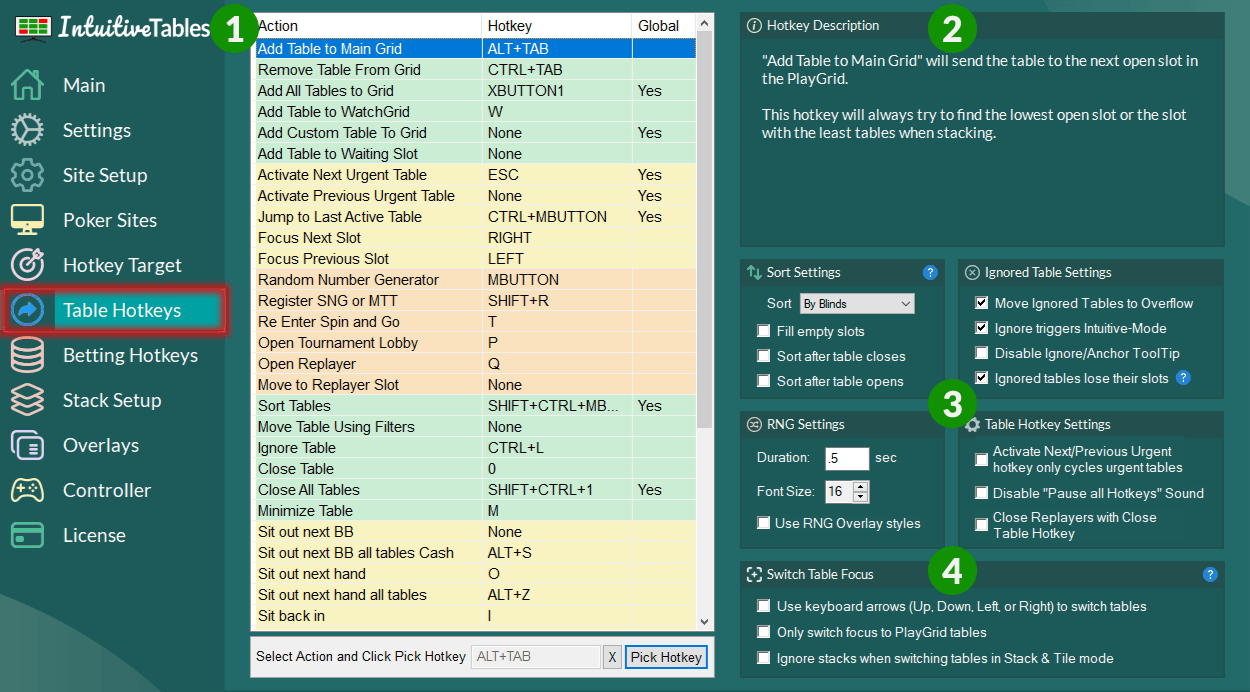Clear hotkey with the X button
This screenshot has width=1250, height=692.
[x=612, y=657]
